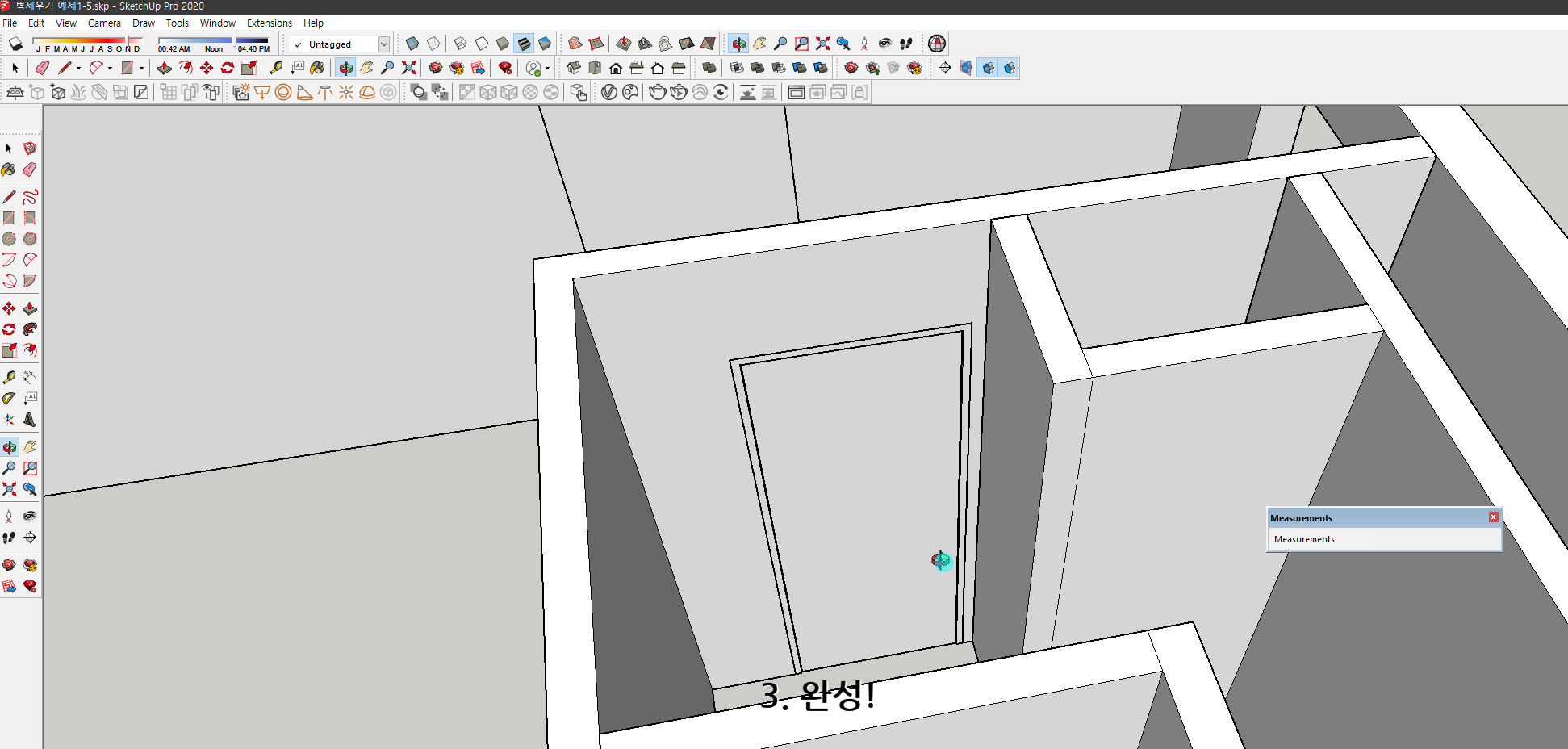Open the Edit menu
This screenshot has width=1568, height=749.
click(x=36, y=23)
